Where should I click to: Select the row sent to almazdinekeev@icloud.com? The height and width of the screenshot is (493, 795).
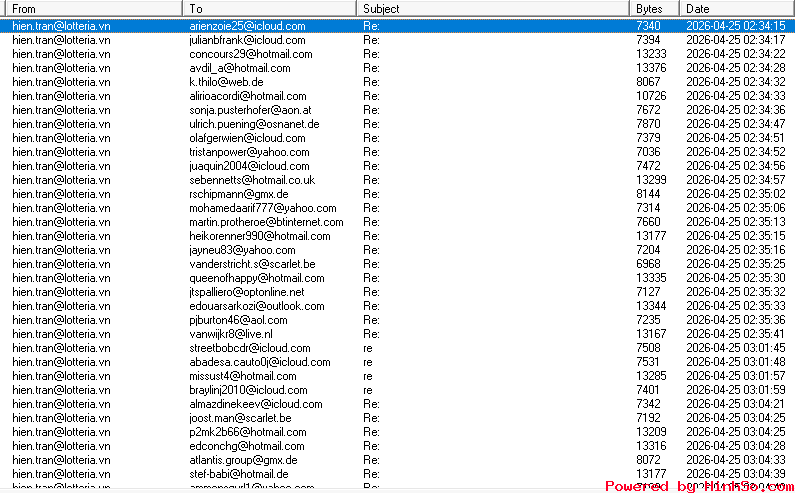pos(398,404)
